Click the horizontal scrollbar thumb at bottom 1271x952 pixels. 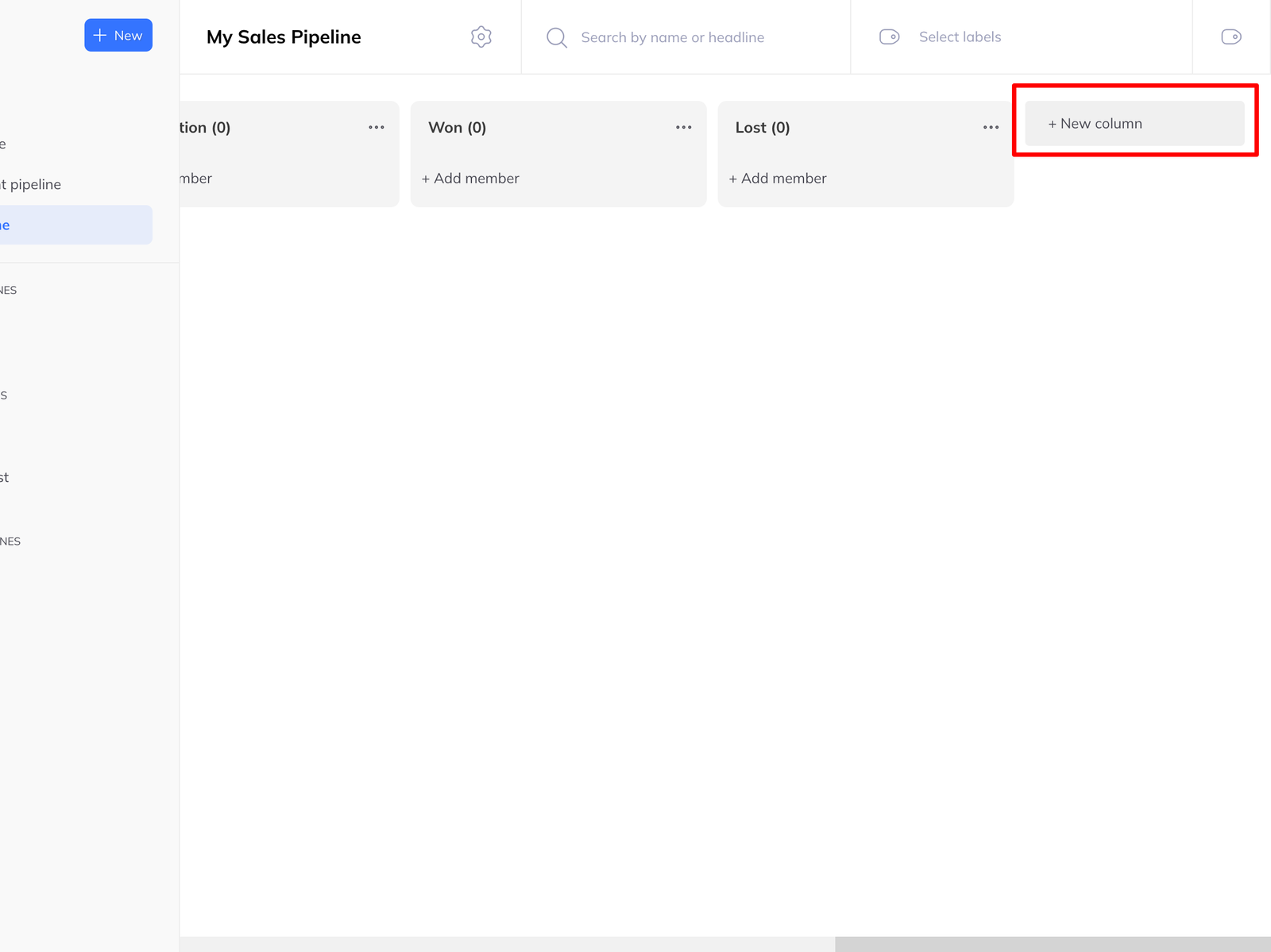[x=1053, y=944]
